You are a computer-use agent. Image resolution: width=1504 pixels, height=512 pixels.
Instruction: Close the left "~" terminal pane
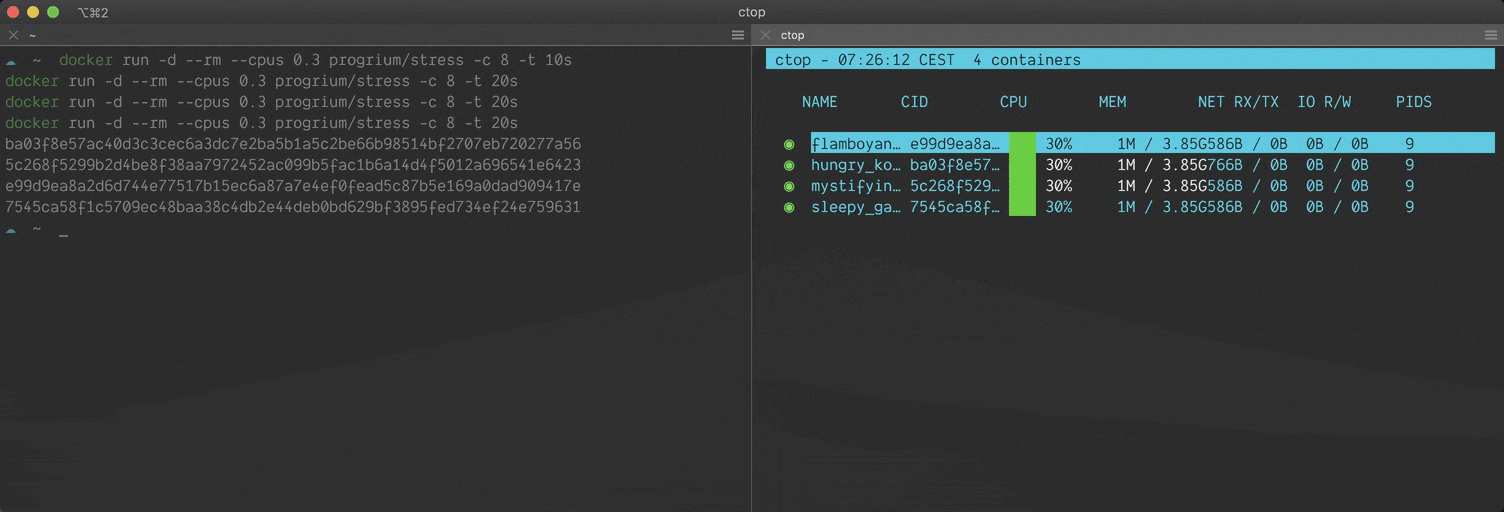[13, 35]
